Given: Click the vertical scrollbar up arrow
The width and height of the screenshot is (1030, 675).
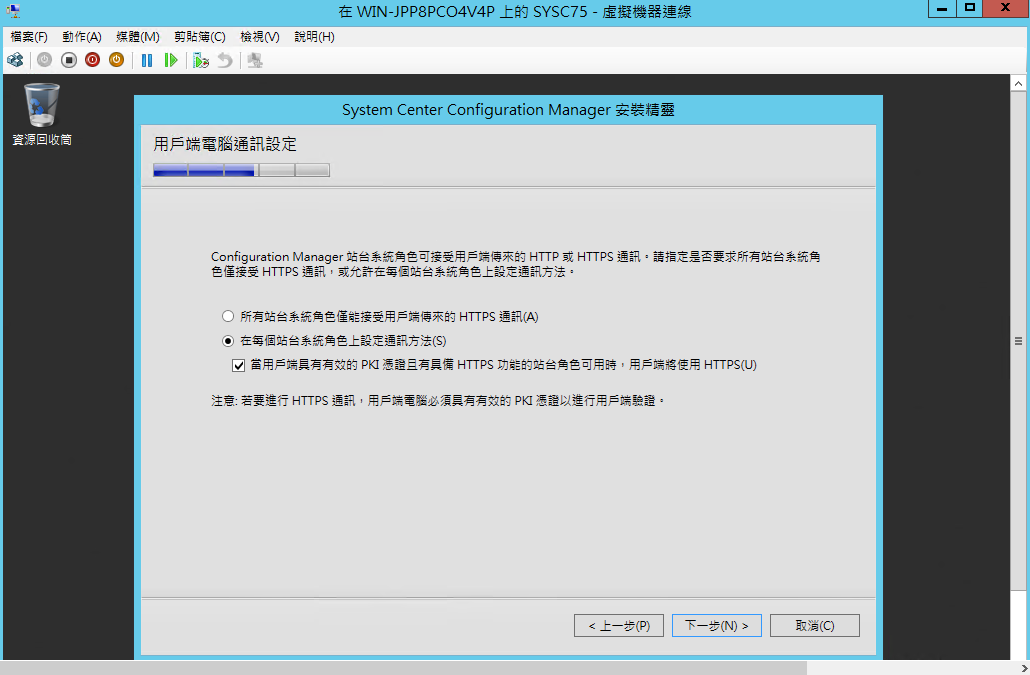Looking at the screenshot, I should (x=1018, y=83).
